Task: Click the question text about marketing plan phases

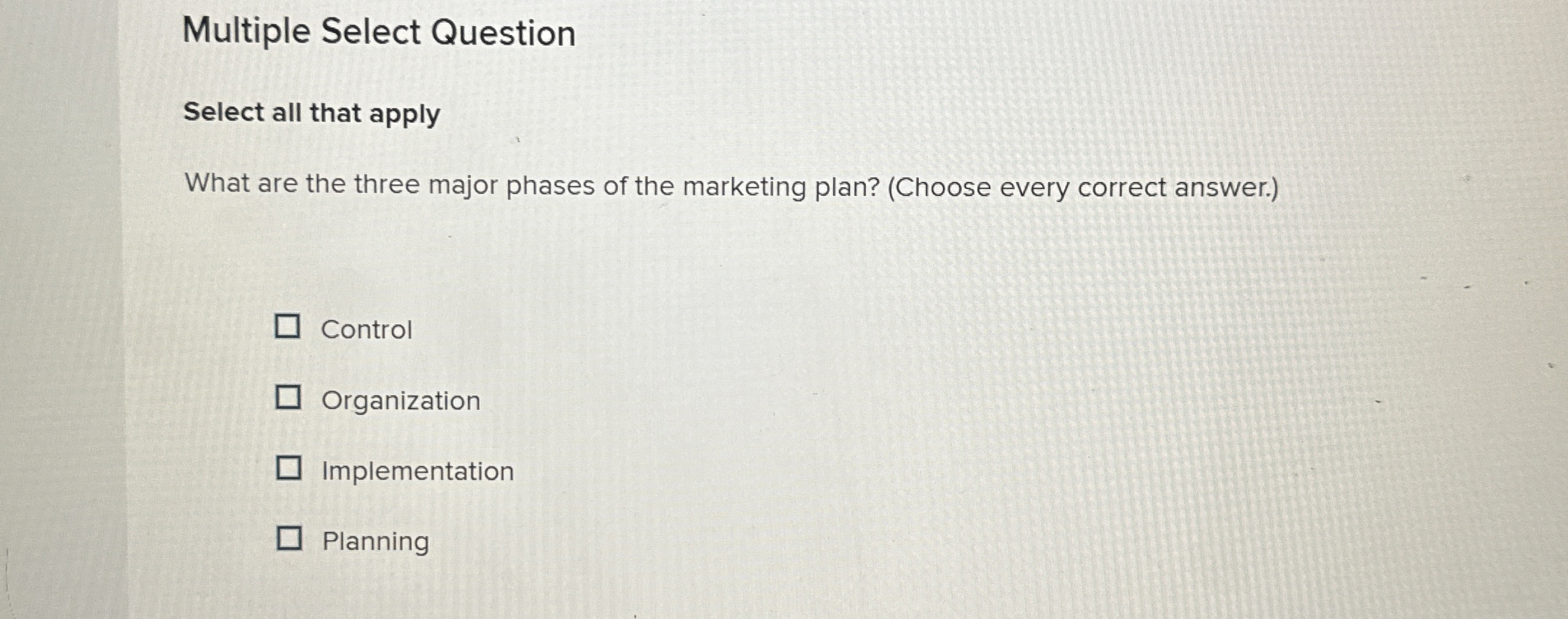Action: (x=732, y=186)
